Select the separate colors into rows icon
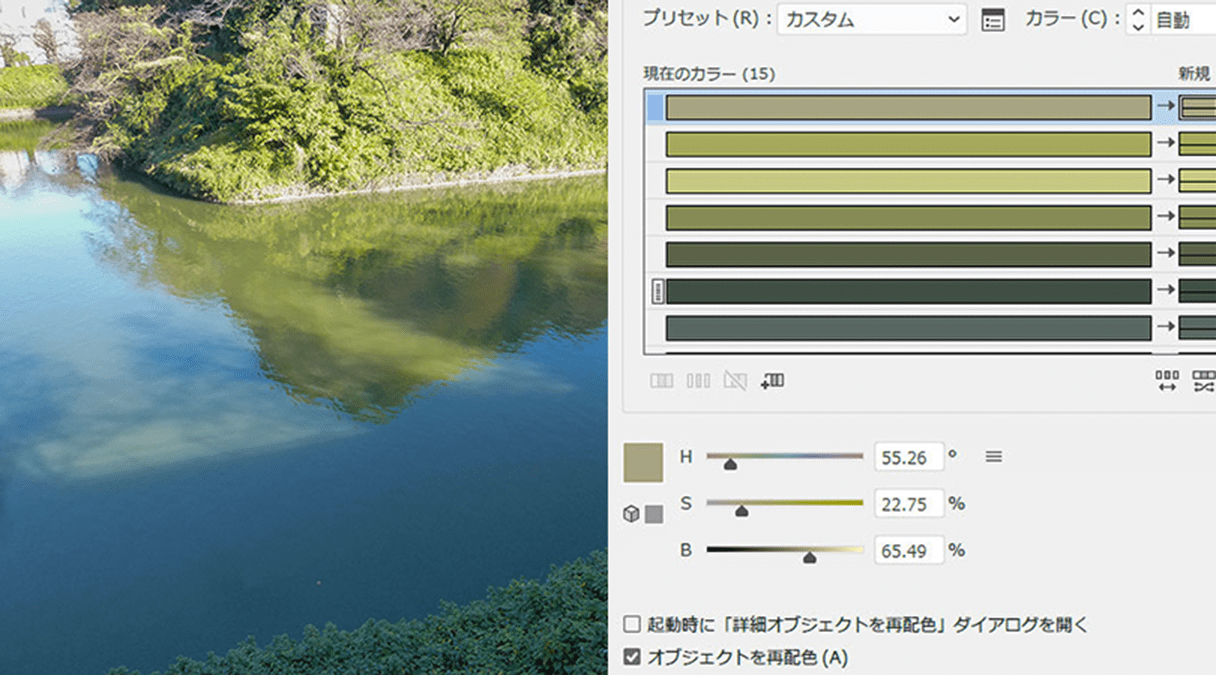Image resolution: width=1216 pixels, height=675 pixels. 699,381
